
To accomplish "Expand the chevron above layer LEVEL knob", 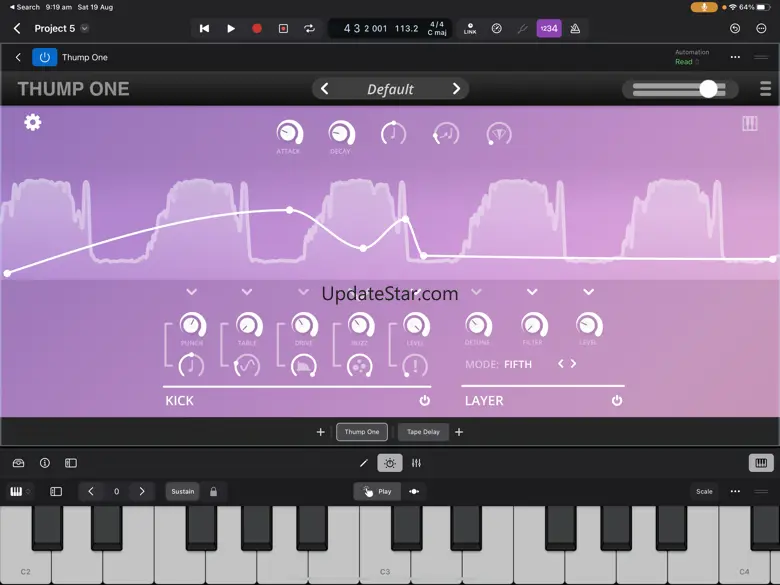I will [x=588, y=292].
